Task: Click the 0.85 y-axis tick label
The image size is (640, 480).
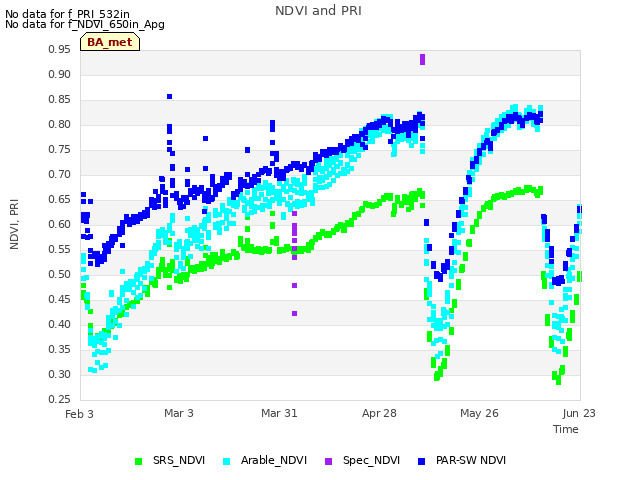Action: [x=59, y=99]
